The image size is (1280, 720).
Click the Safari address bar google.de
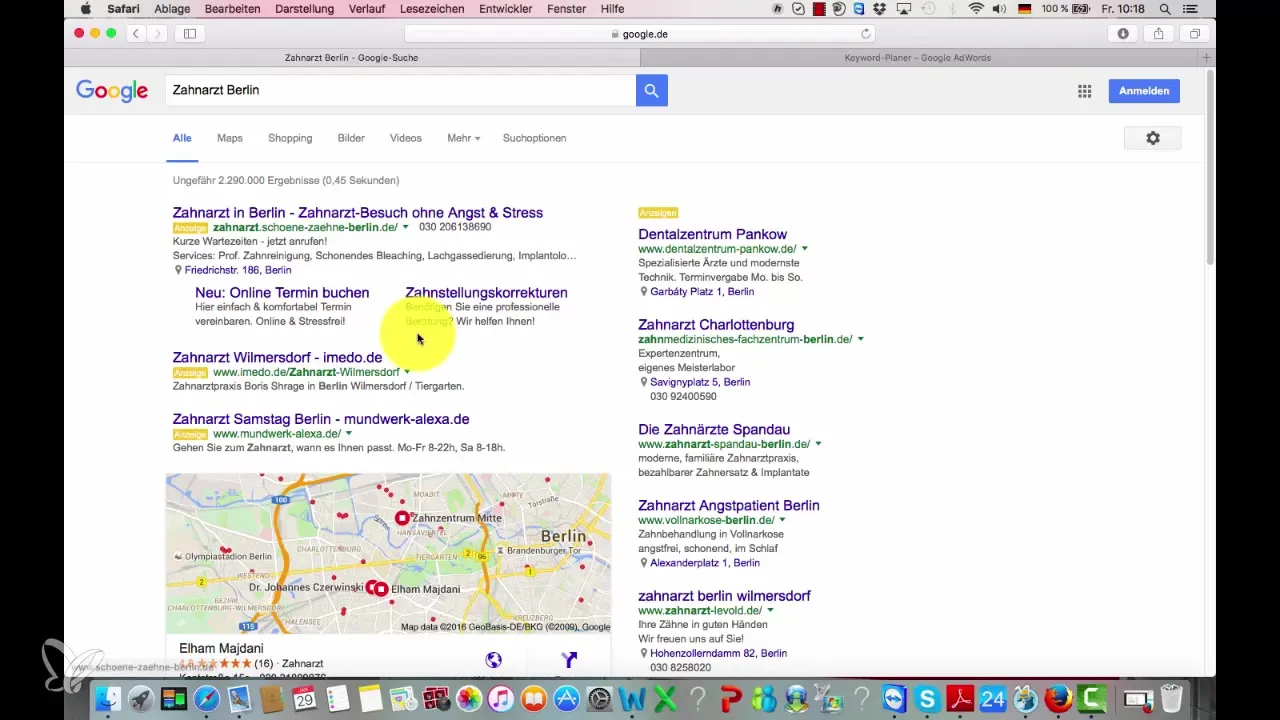[640, 34]
